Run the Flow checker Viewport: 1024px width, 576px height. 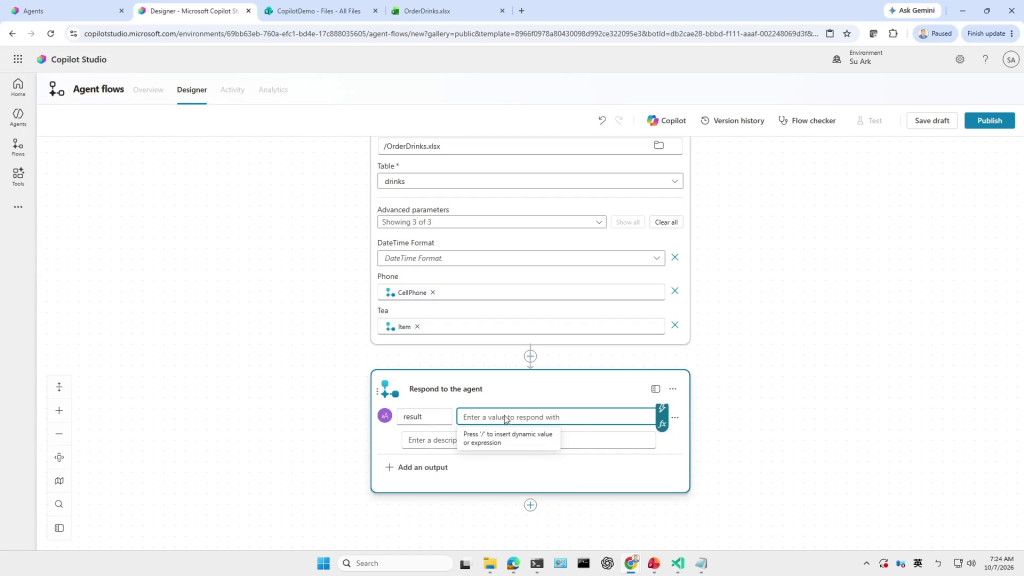807,120
